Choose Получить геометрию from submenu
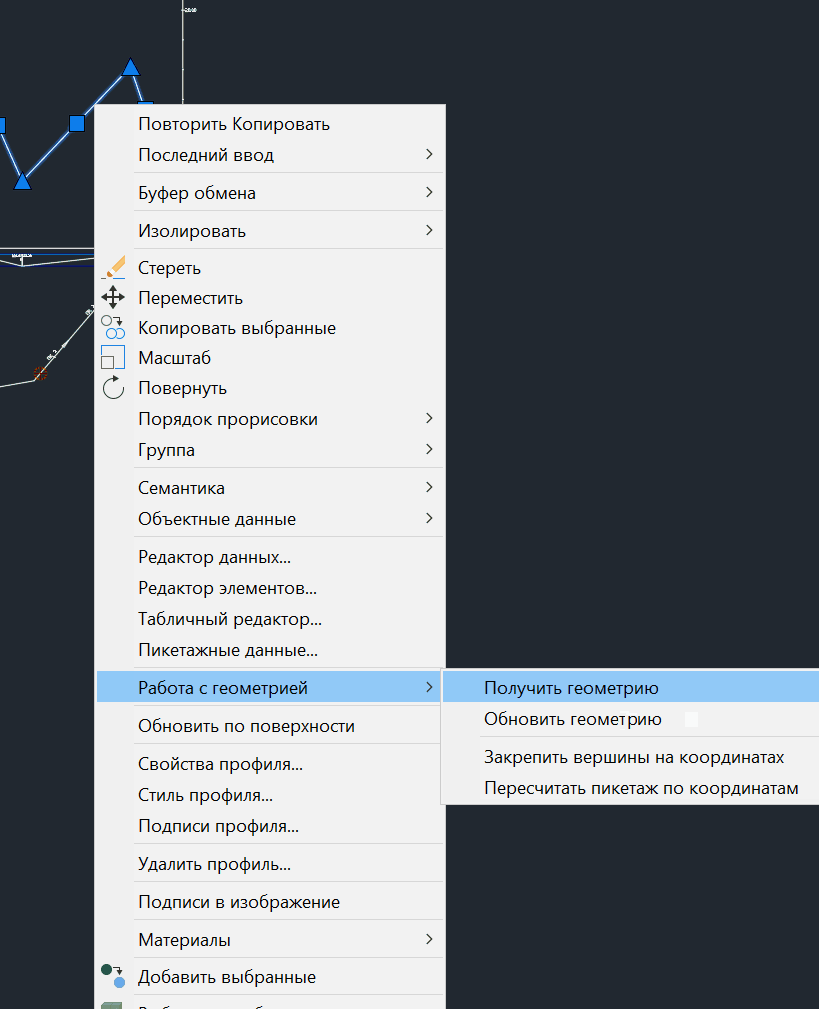 click(571, 688)
